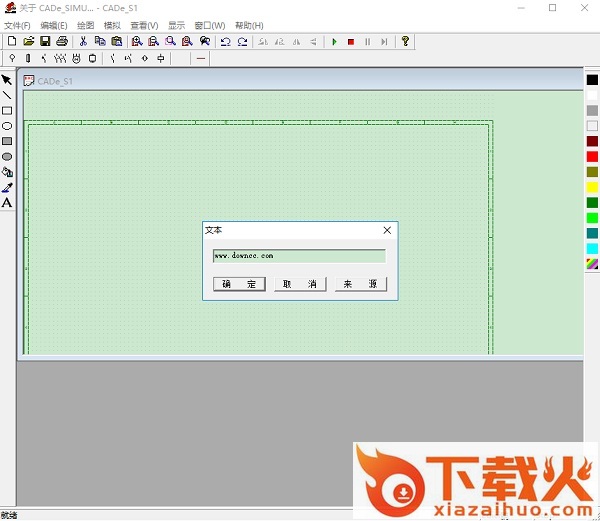Select the coil component icon
Image resolution: width=600 pixels, height=521 pixels.
point(161,58)
